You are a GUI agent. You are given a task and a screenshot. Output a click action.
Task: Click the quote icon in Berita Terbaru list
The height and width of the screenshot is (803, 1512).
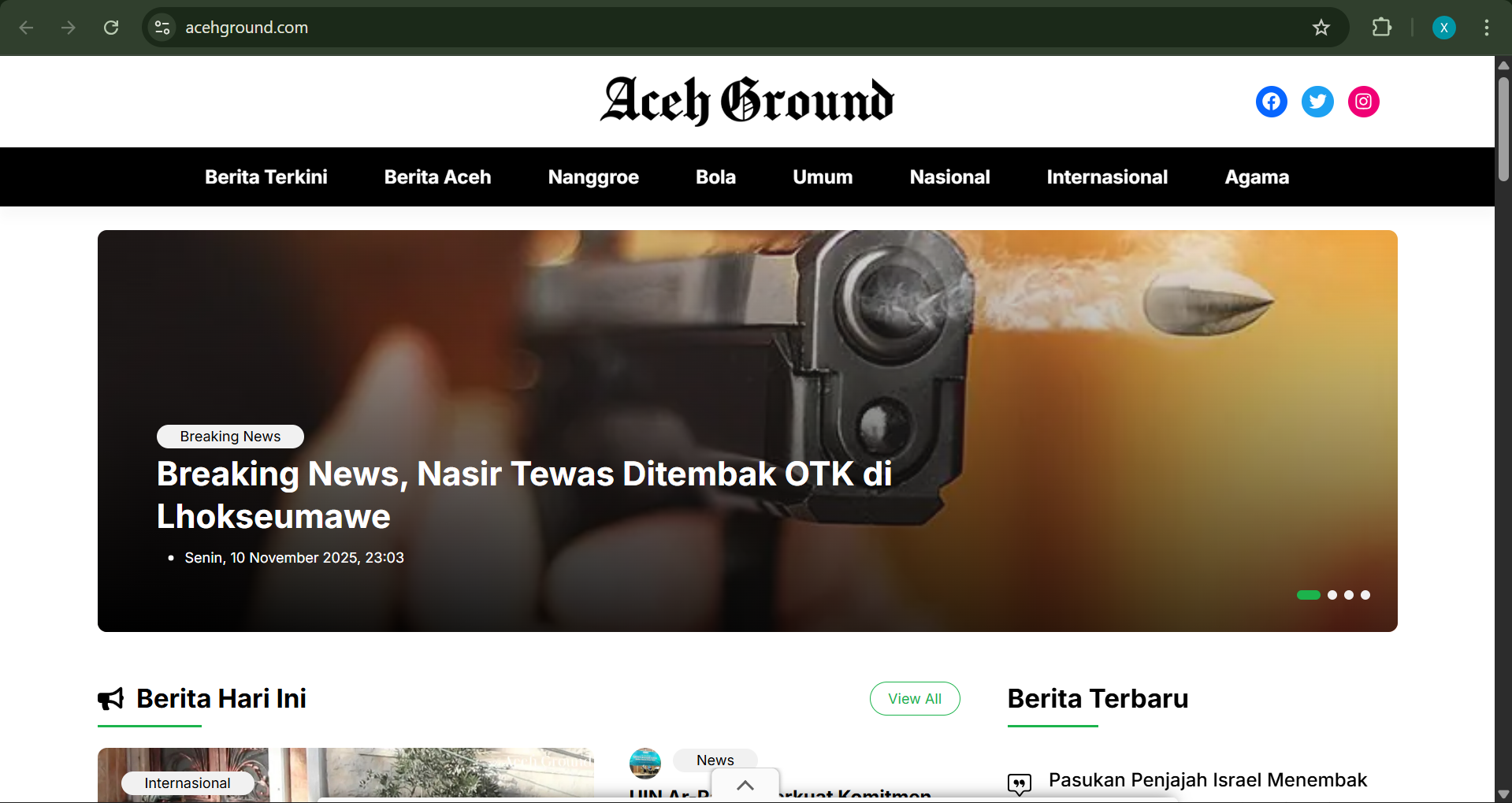(1019, 784)
